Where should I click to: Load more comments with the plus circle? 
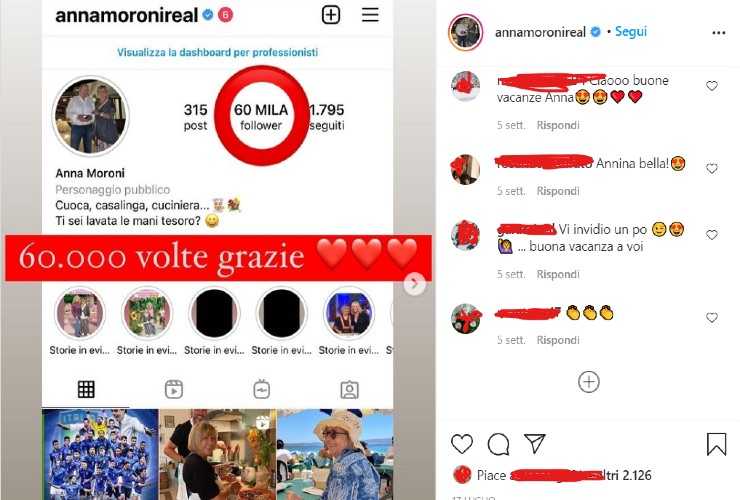[x=589, y=381]
